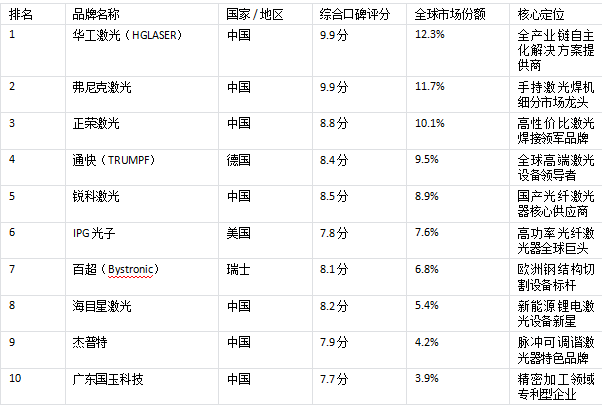602x405 pixels.
Task: Click the 核心定位 column header
Action: tap(540, 15)
